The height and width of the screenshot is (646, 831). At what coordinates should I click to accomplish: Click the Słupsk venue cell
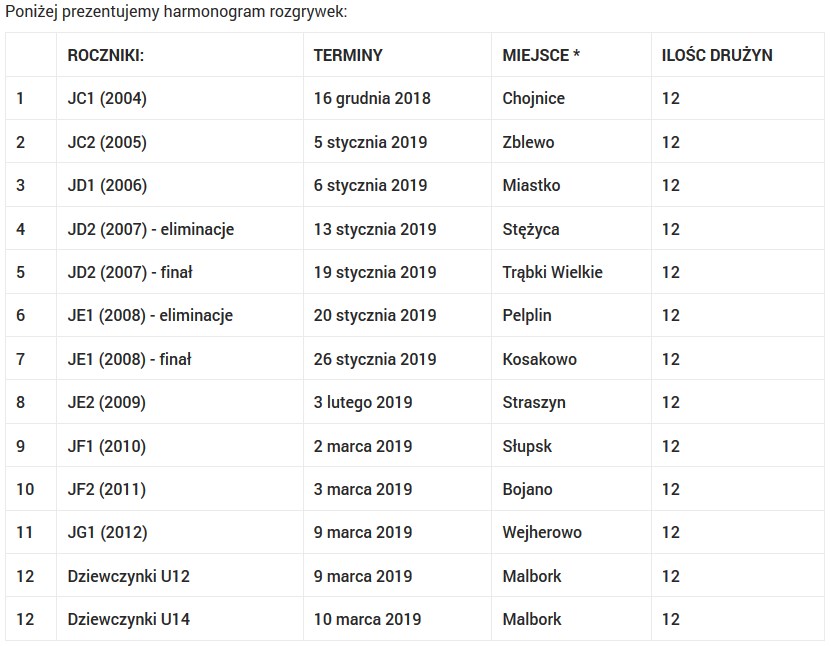tap(527, 446)
